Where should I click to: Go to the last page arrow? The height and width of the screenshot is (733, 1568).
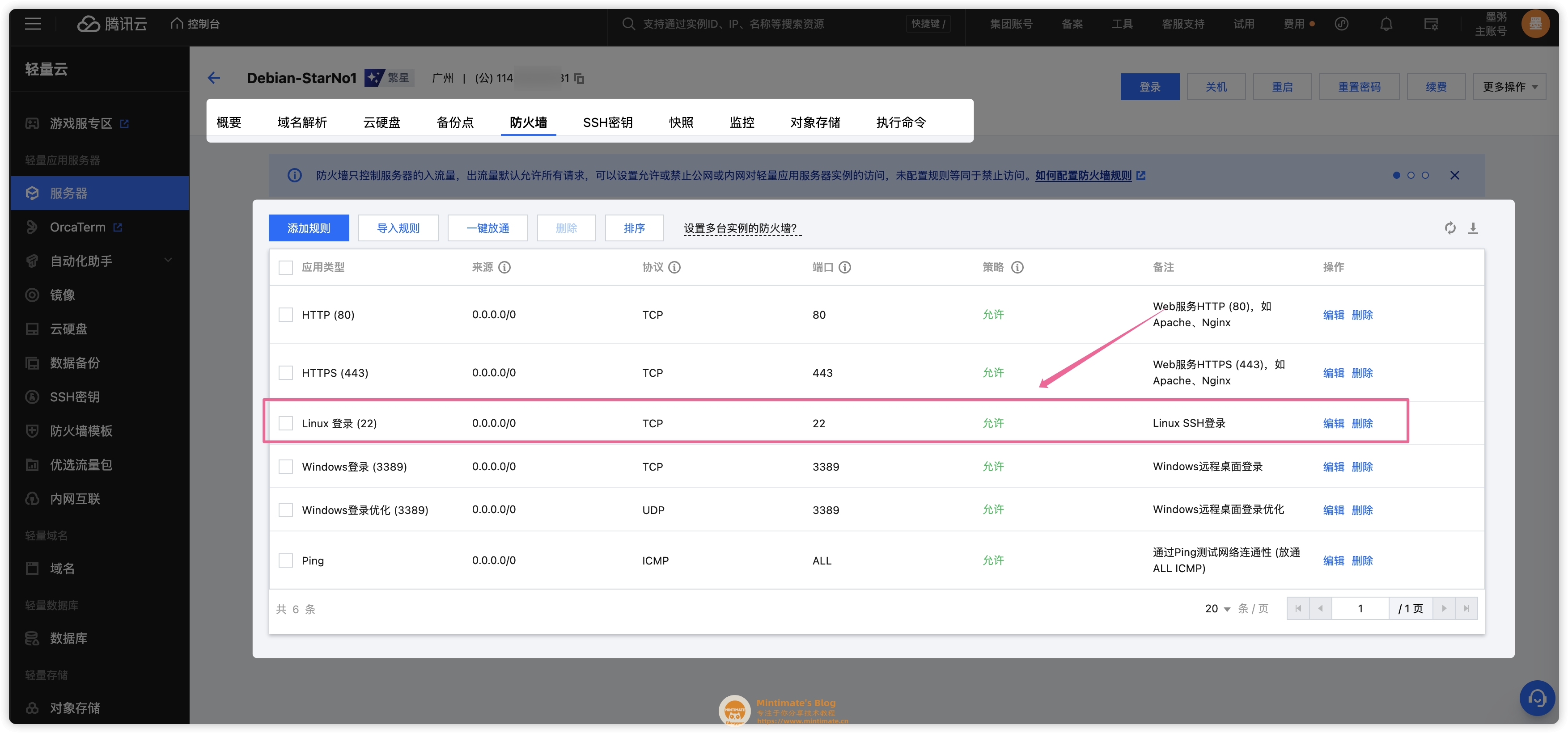pyautogui.click(x=1466, y=608)
